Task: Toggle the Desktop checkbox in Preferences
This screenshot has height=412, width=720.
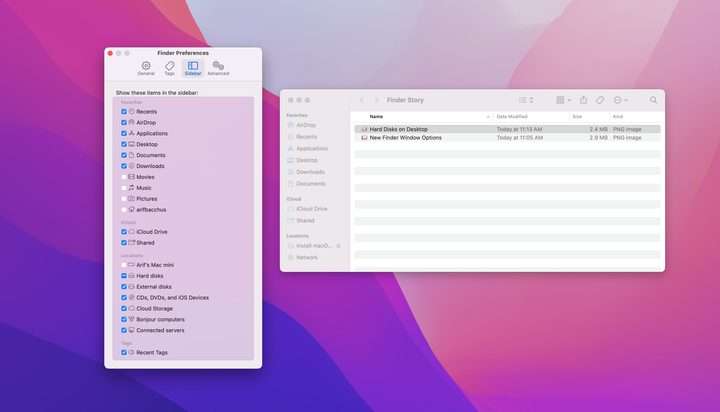Action: pyautogui.click(x=124, y=144)
